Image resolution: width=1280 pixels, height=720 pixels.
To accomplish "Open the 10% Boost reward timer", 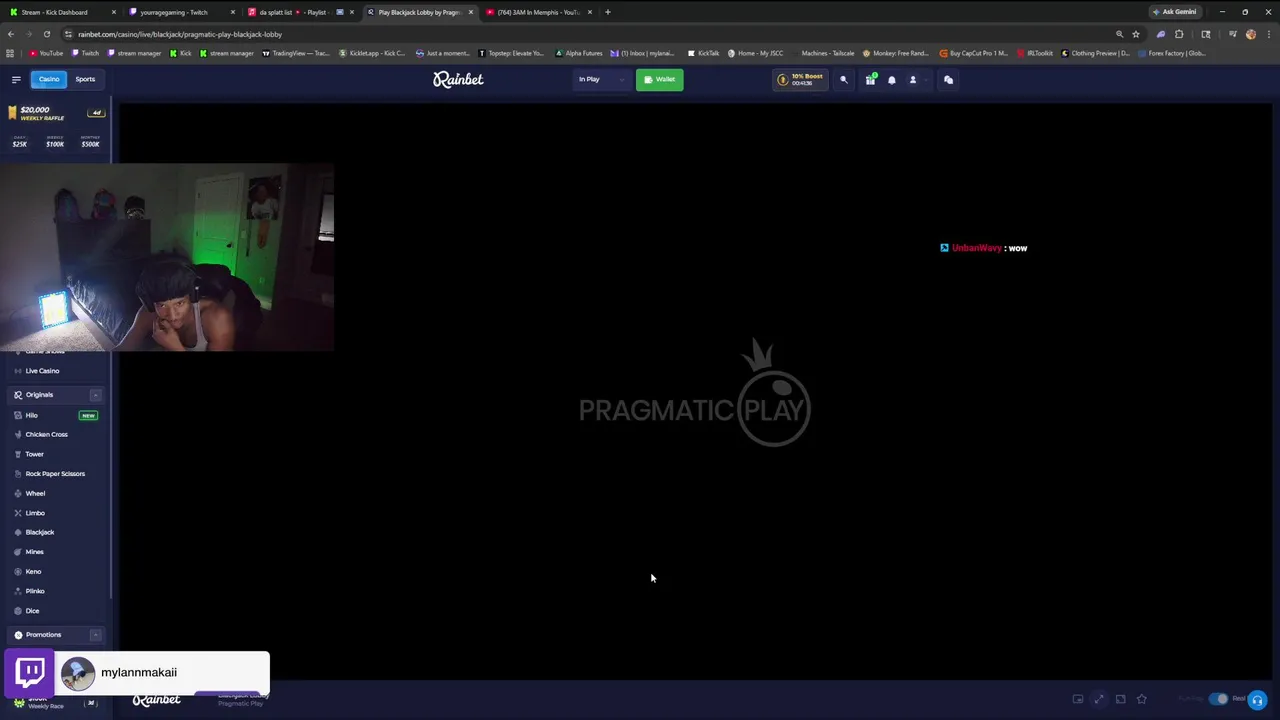I will 801,79.
